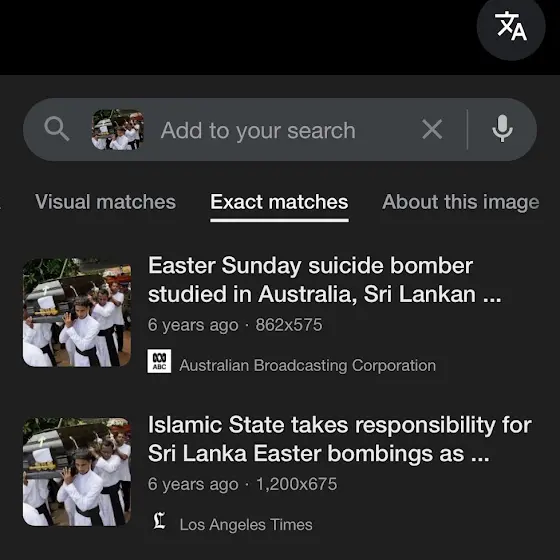
Task: Click "6 years ago" under first result
Action: [193, 325]
